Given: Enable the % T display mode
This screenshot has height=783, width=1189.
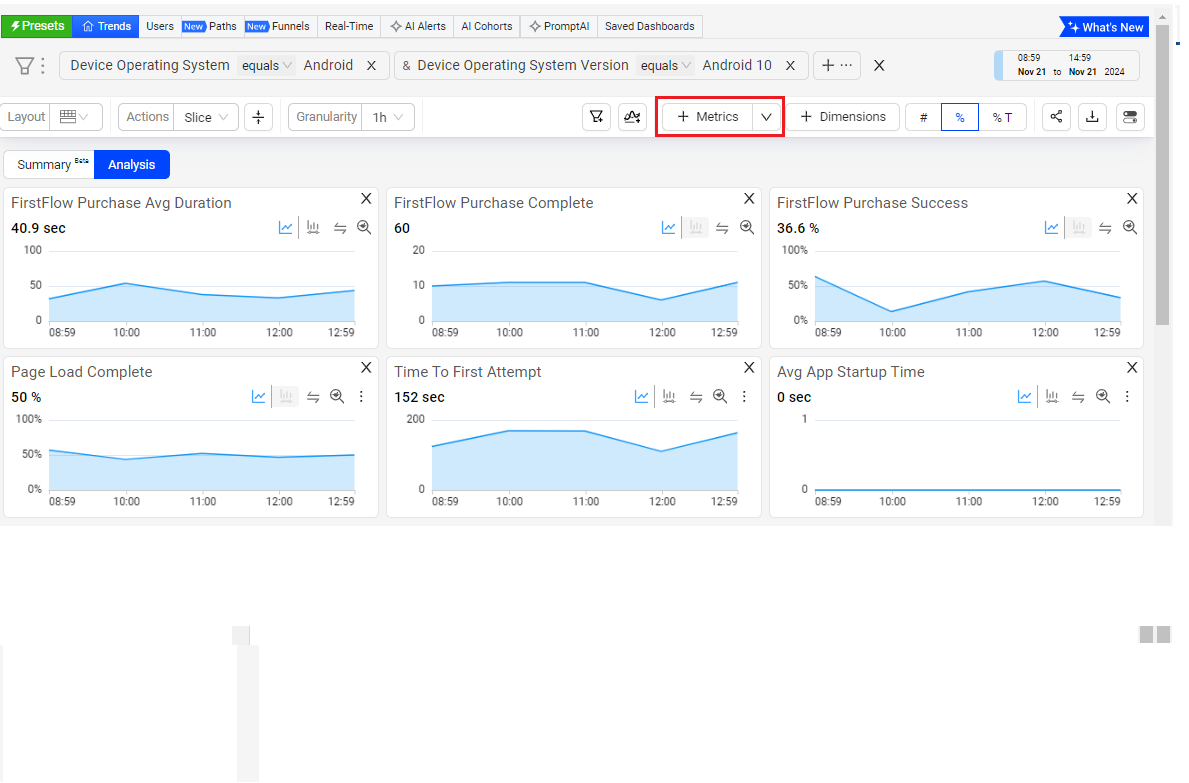Looking at the screenshot, I should click(1002, 117).
